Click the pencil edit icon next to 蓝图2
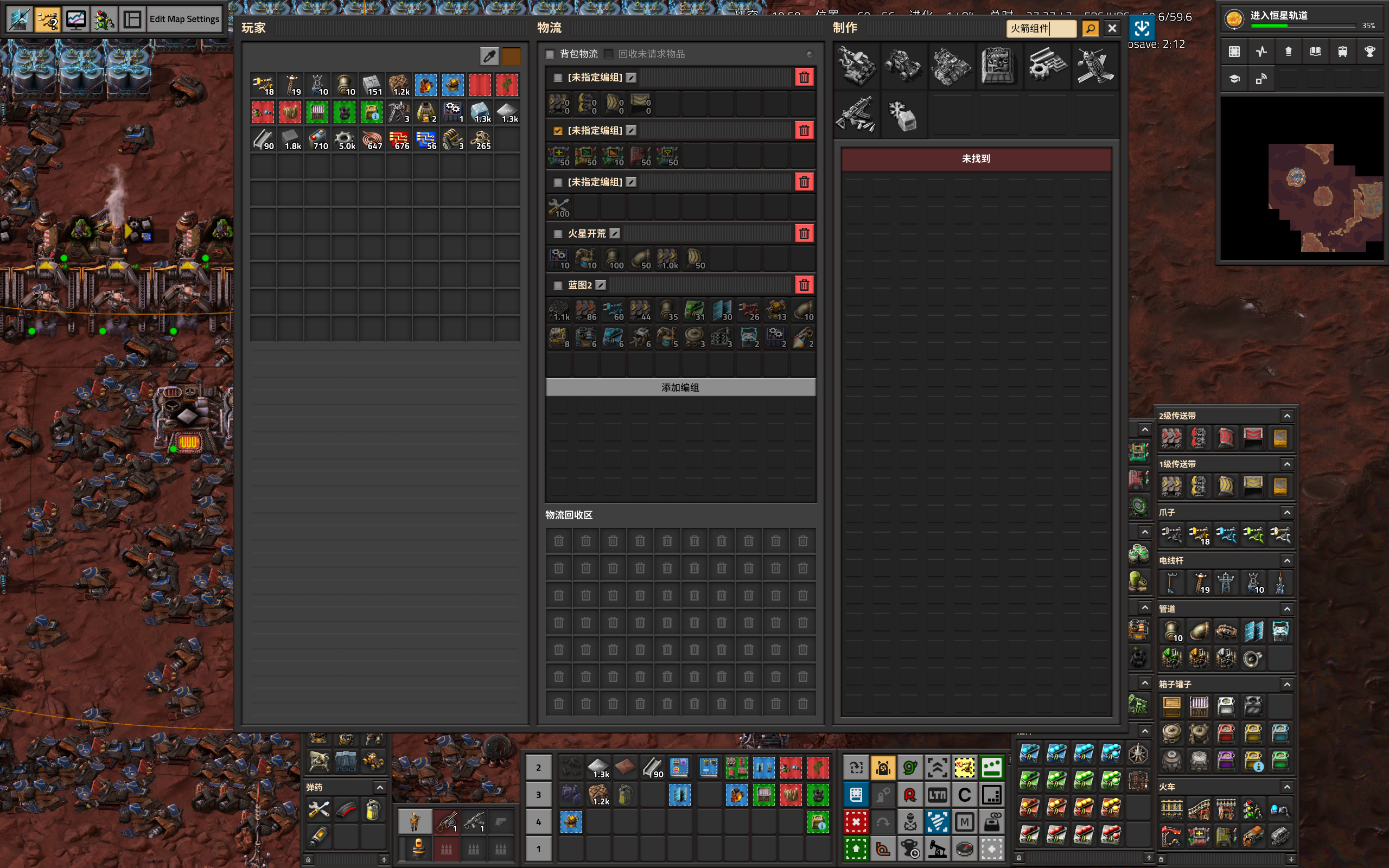This screenshot has width=1389, height=868. (601, 285)
